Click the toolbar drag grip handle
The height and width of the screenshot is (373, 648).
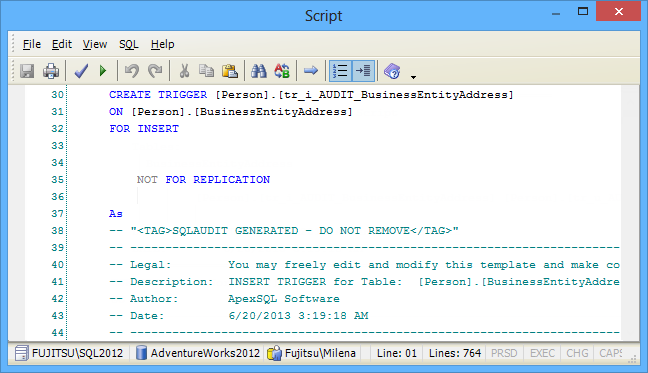(13, 71)
